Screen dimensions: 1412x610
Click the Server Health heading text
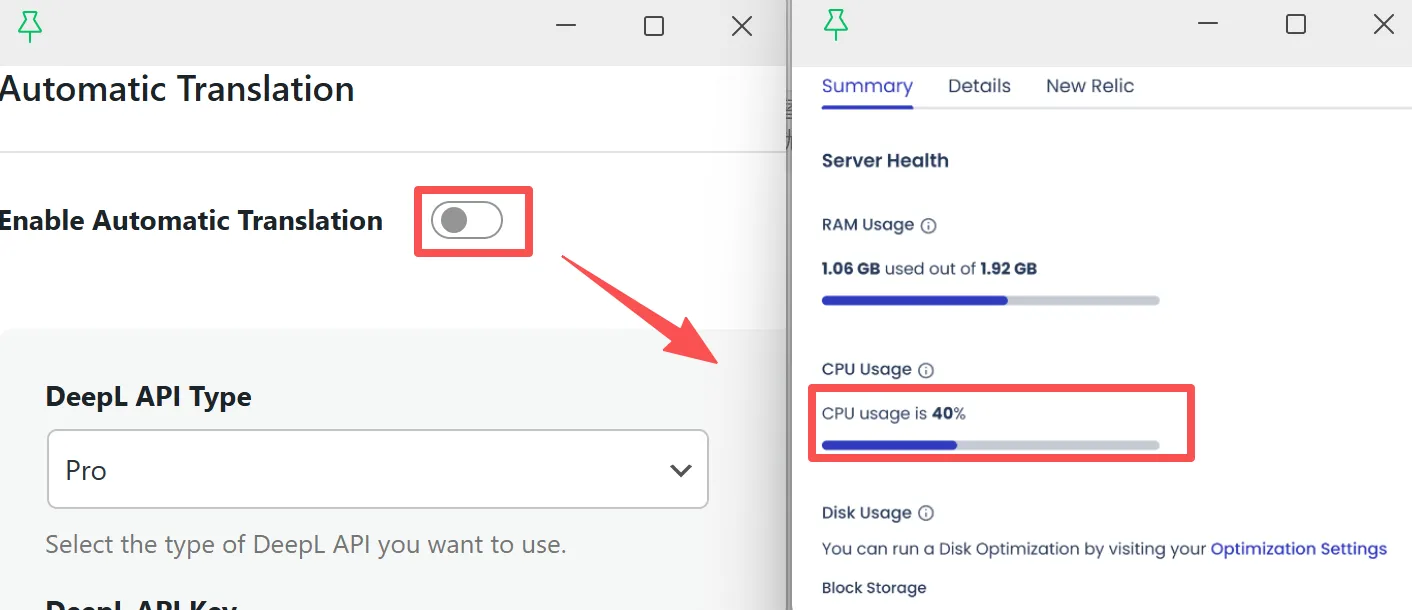click(x=885, y=161)
